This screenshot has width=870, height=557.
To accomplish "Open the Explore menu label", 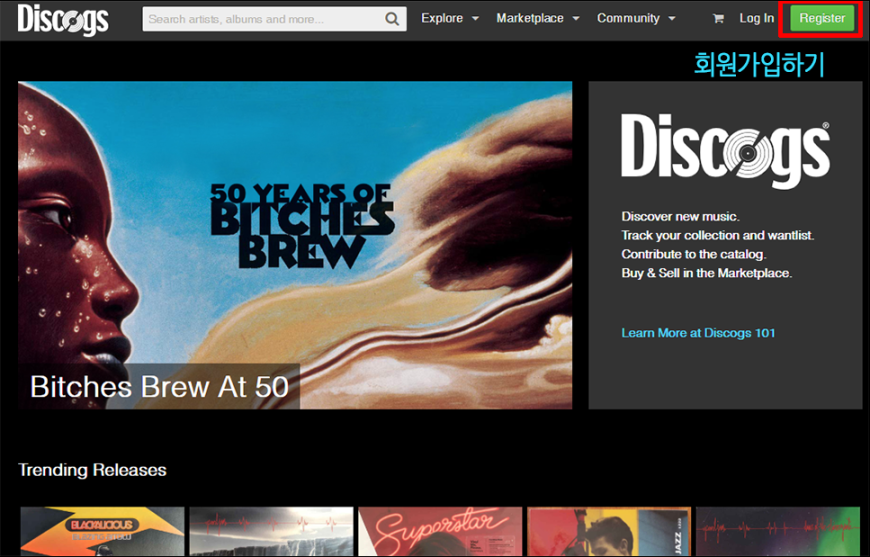I will tap(442, 18).
